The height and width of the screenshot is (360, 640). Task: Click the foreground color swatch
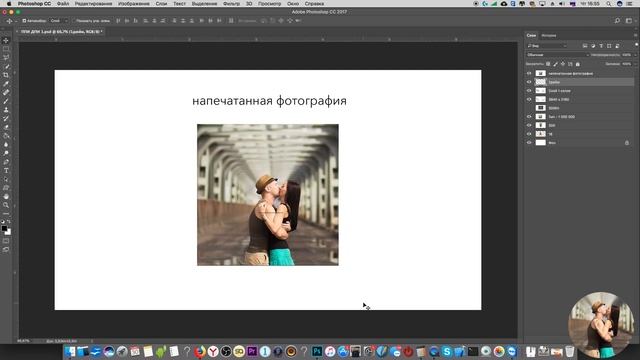(x=4, y=229)
